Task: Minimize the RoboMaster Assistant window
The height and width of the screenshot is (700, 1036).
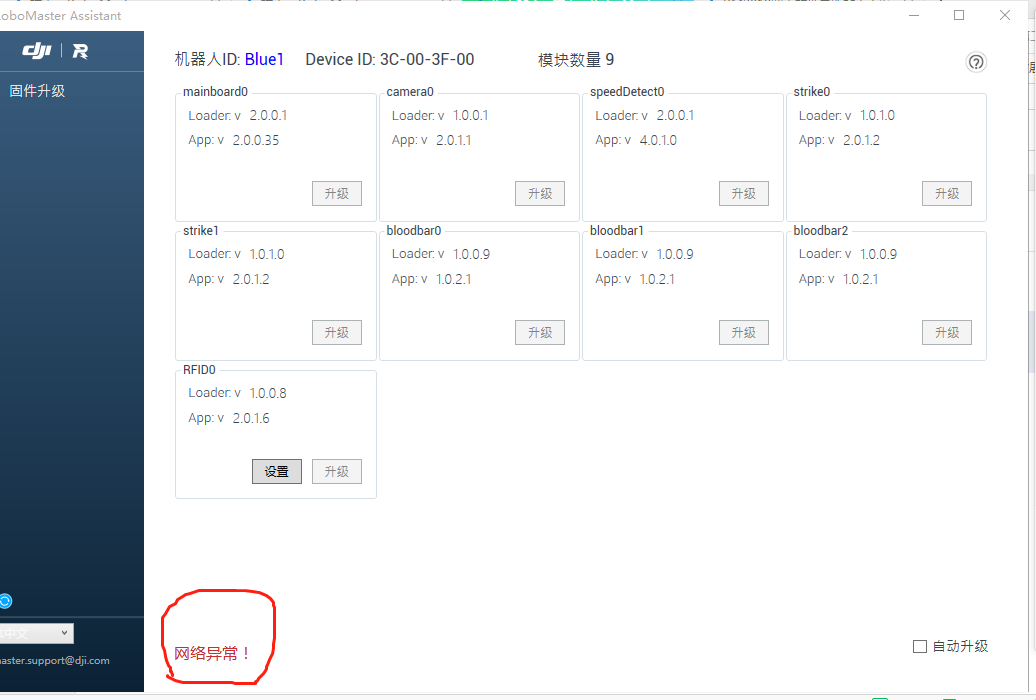Action: pos(914,15)
